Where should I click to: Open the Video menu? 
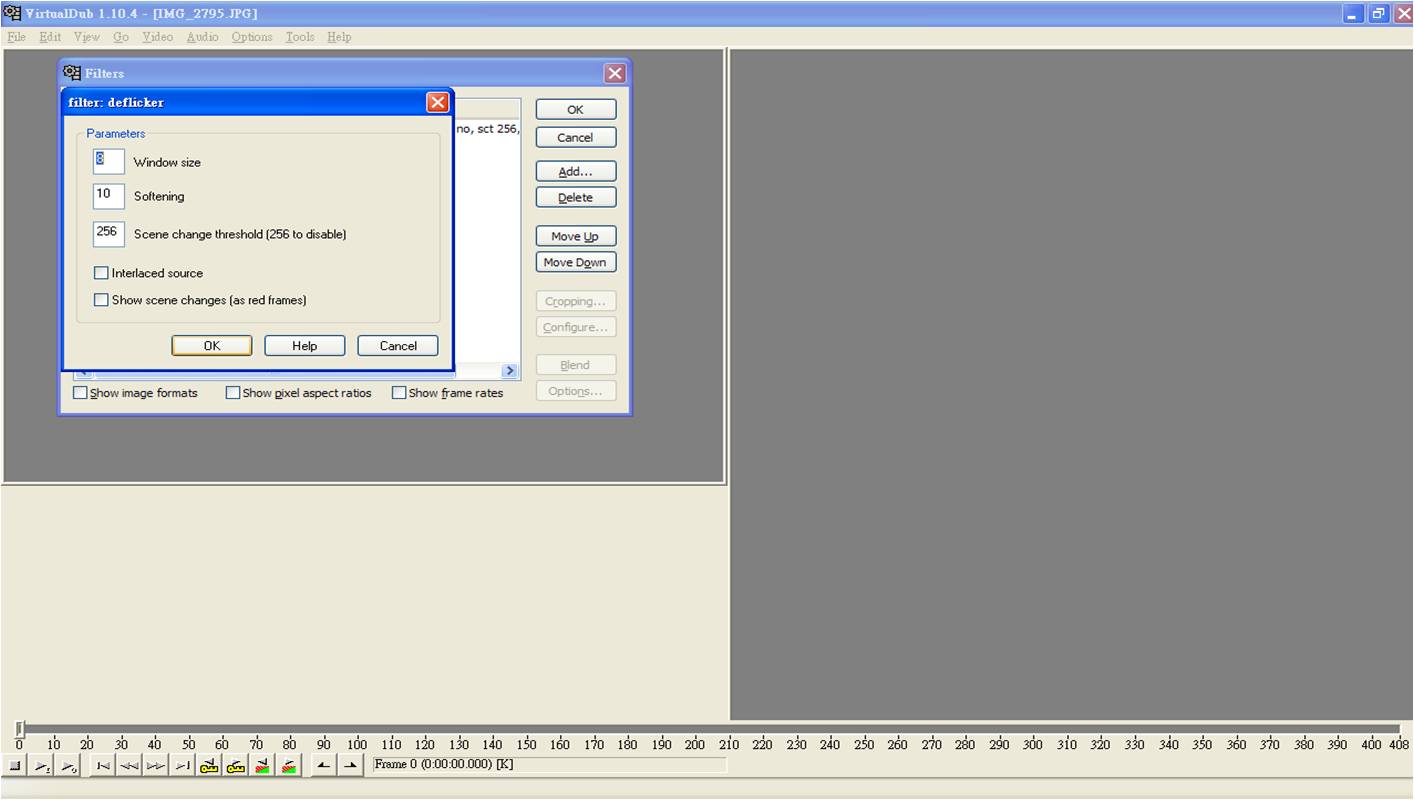157,37
